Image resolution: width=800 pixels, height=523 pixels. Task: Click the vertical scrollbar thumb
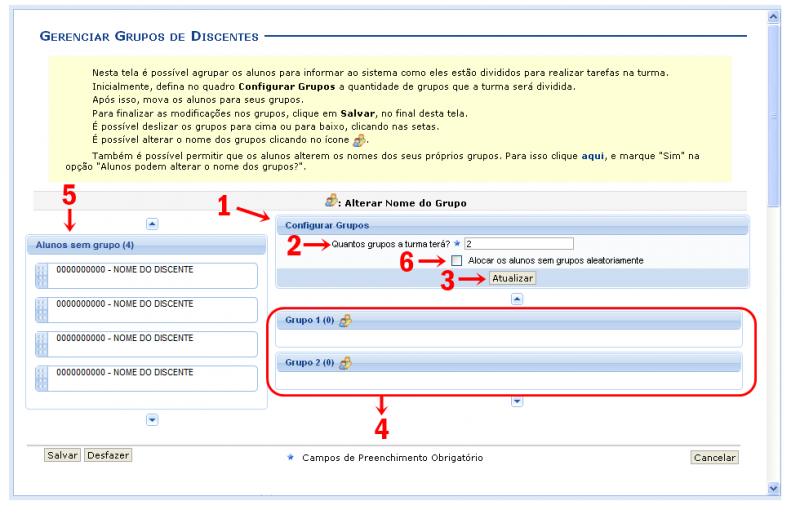point(773,116)
